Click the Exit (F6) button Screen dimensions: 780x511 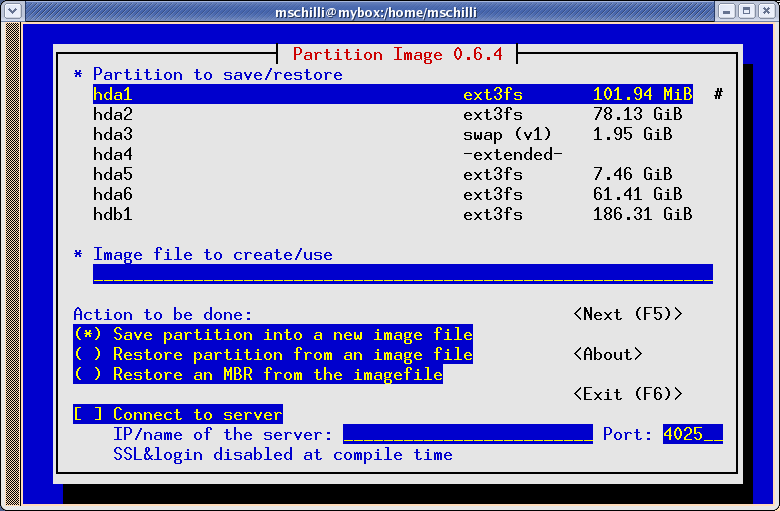click(628, 394)
